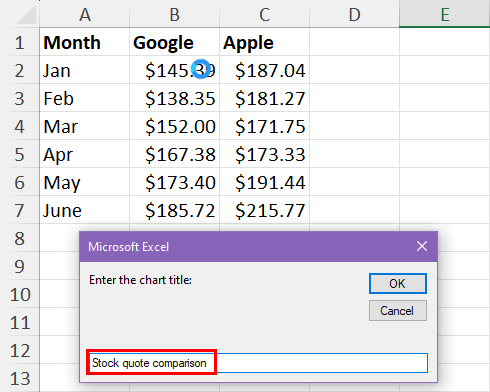Screen dimensions: 490x392
Task: Select cell with $215.77
Action: point(265,210)
